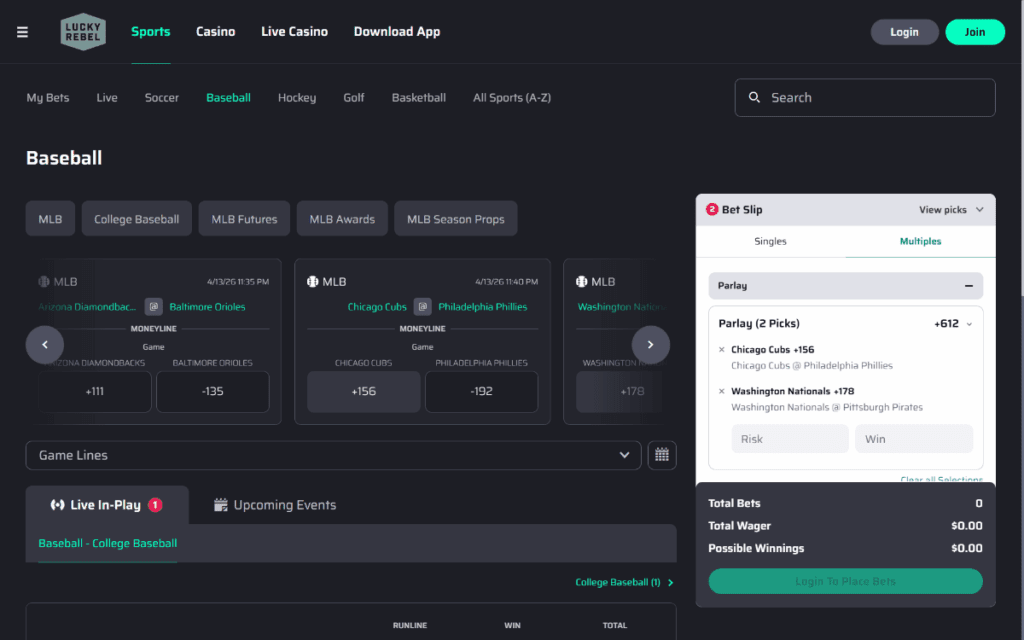
Task: Expand parlay odds +612 chevron
Action: [969, 324]
